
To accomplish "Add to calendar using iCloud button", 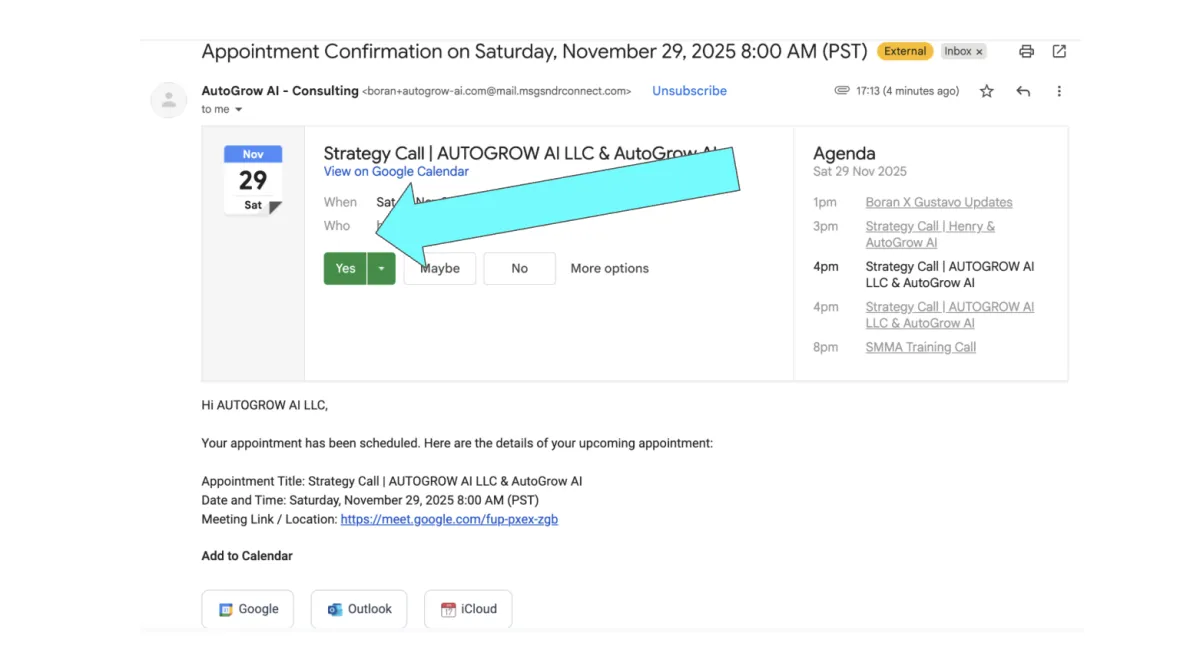I will click(468, 609).
